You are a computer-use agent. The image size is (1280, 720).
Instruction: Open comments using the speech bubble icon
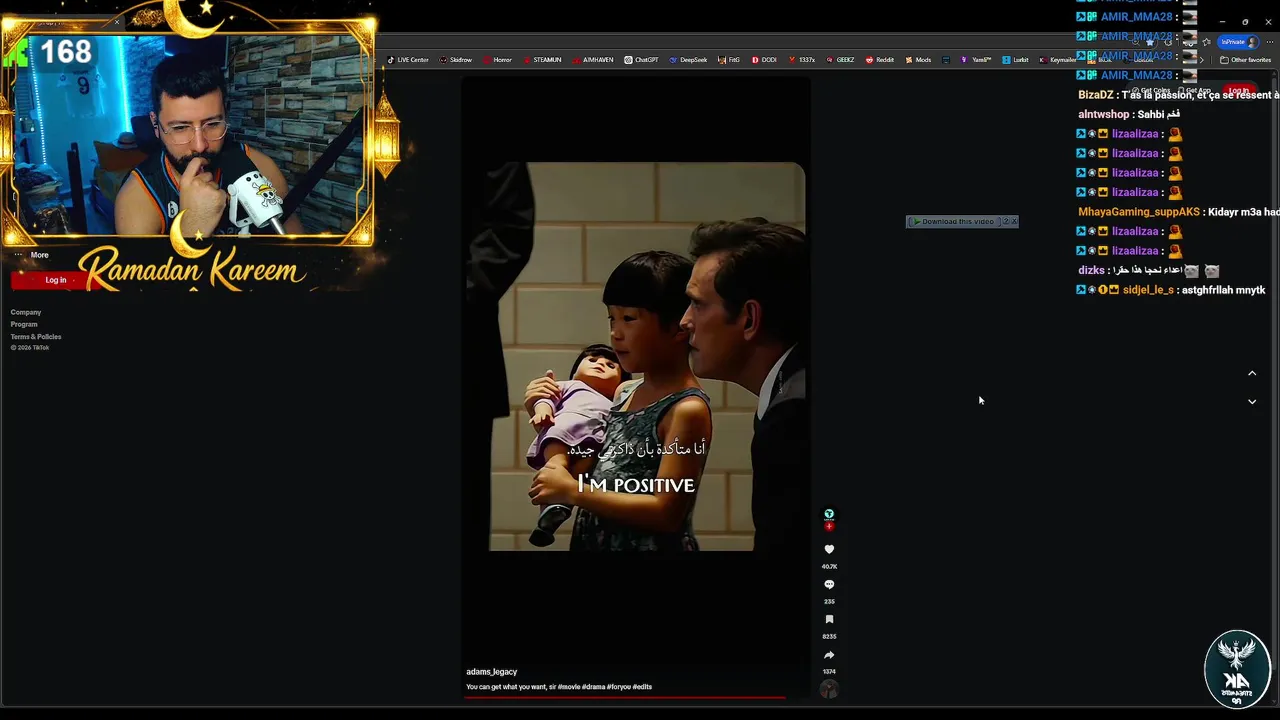click(829, 584)
